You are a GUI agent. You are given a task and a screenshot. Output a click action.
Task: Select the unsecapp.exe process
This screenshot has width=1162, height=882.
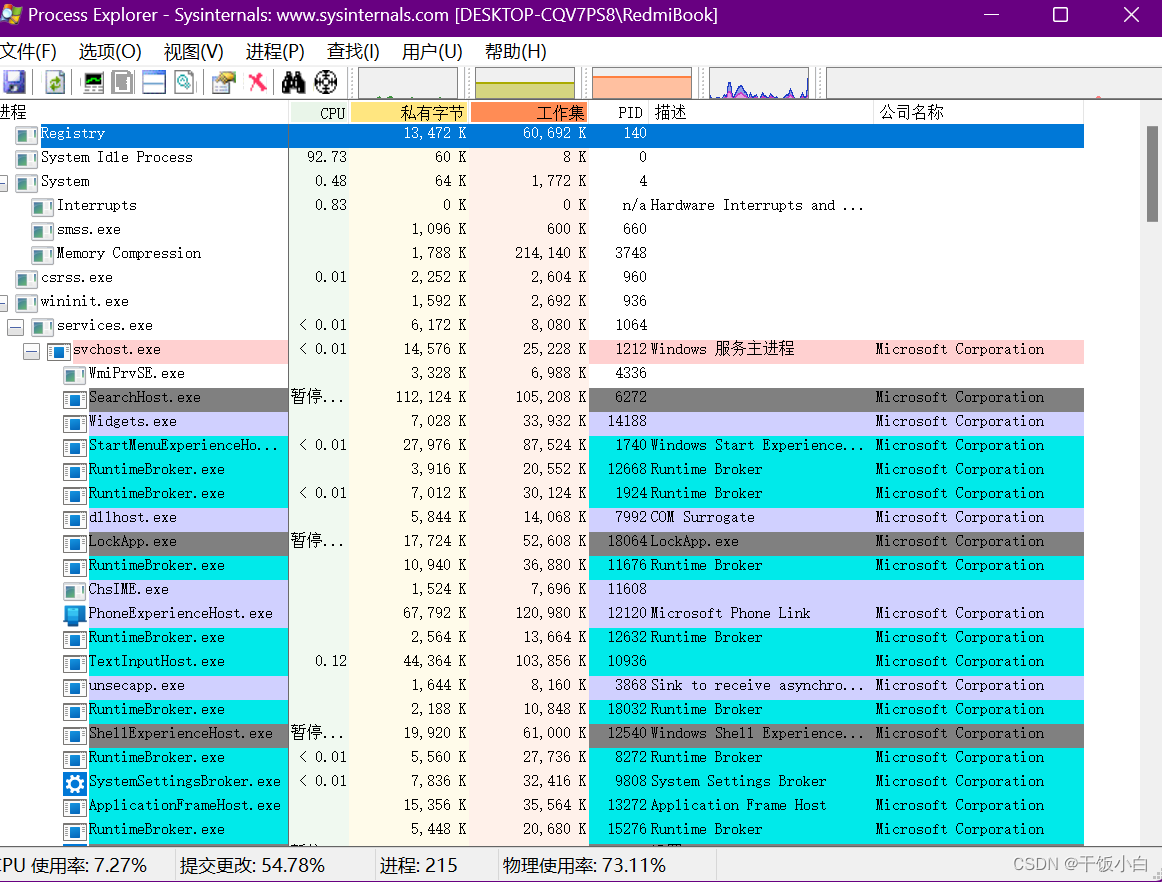pos(136,686)
